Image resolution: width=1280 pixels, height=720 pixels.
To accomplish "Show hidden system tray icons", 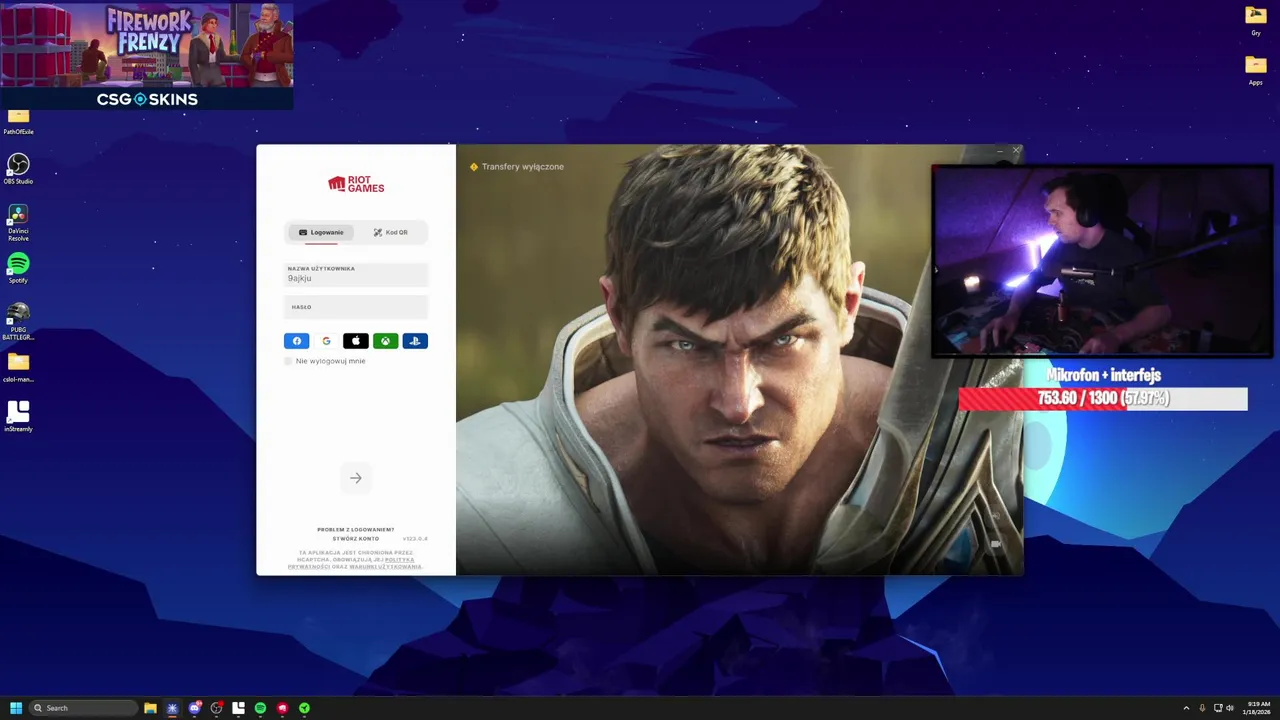I will pos(1186,708).
